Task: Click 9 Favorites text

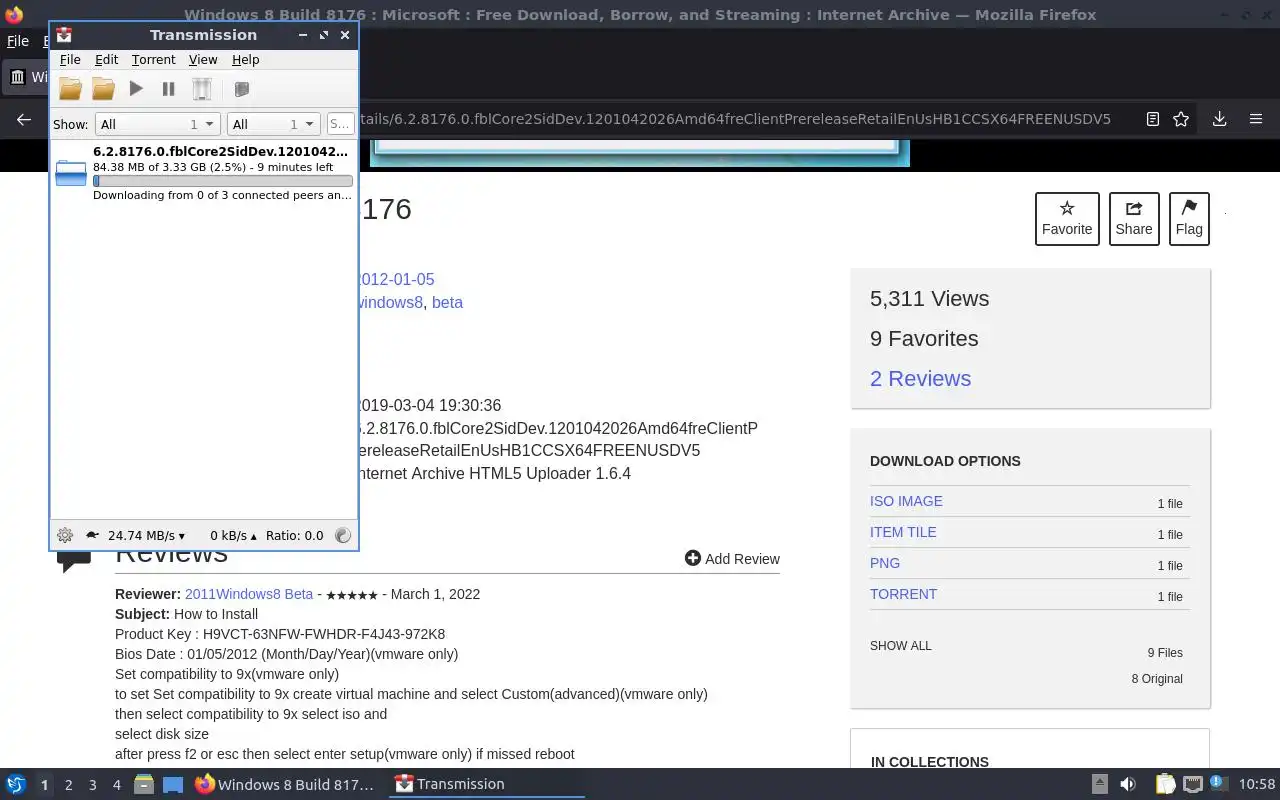Action: 924,338
